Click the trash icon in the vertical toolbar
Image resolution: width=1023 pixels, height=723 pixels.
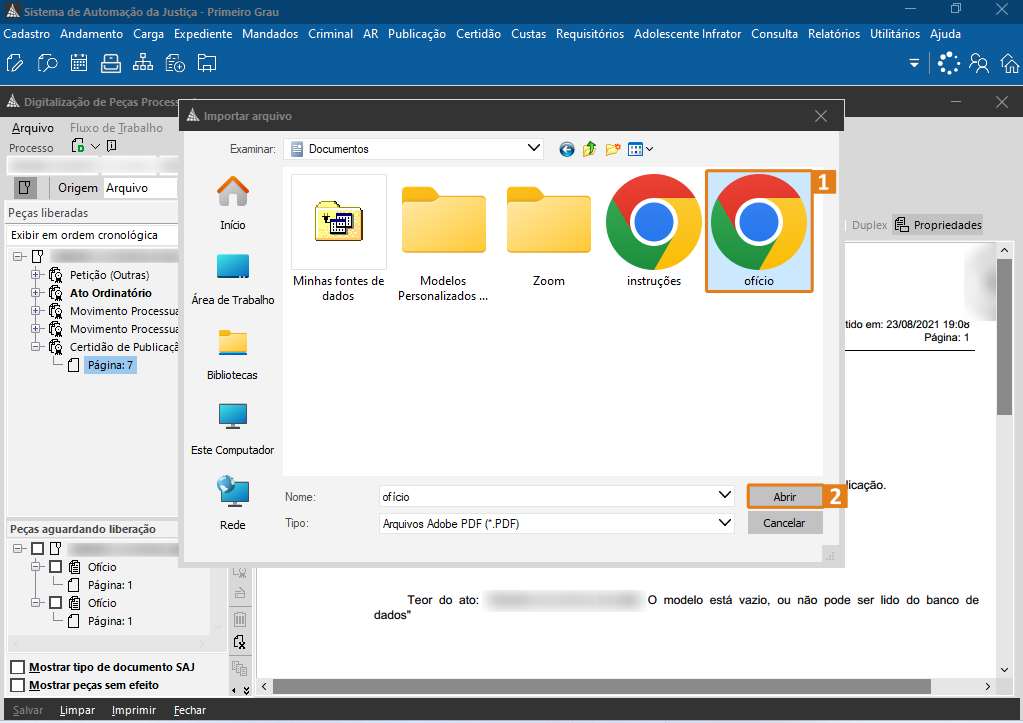[240, 619]
